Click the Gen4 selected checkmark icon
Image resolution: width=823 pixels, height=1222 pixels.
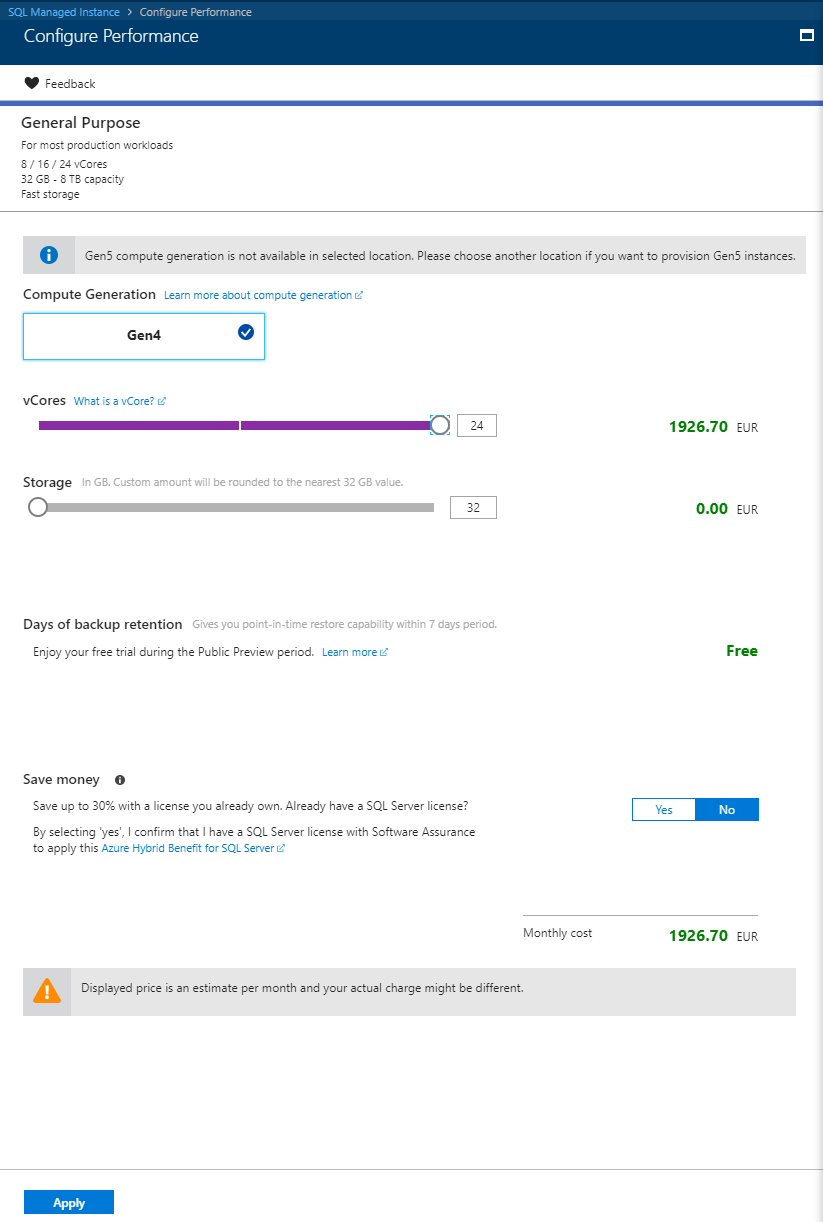point(246,333)
